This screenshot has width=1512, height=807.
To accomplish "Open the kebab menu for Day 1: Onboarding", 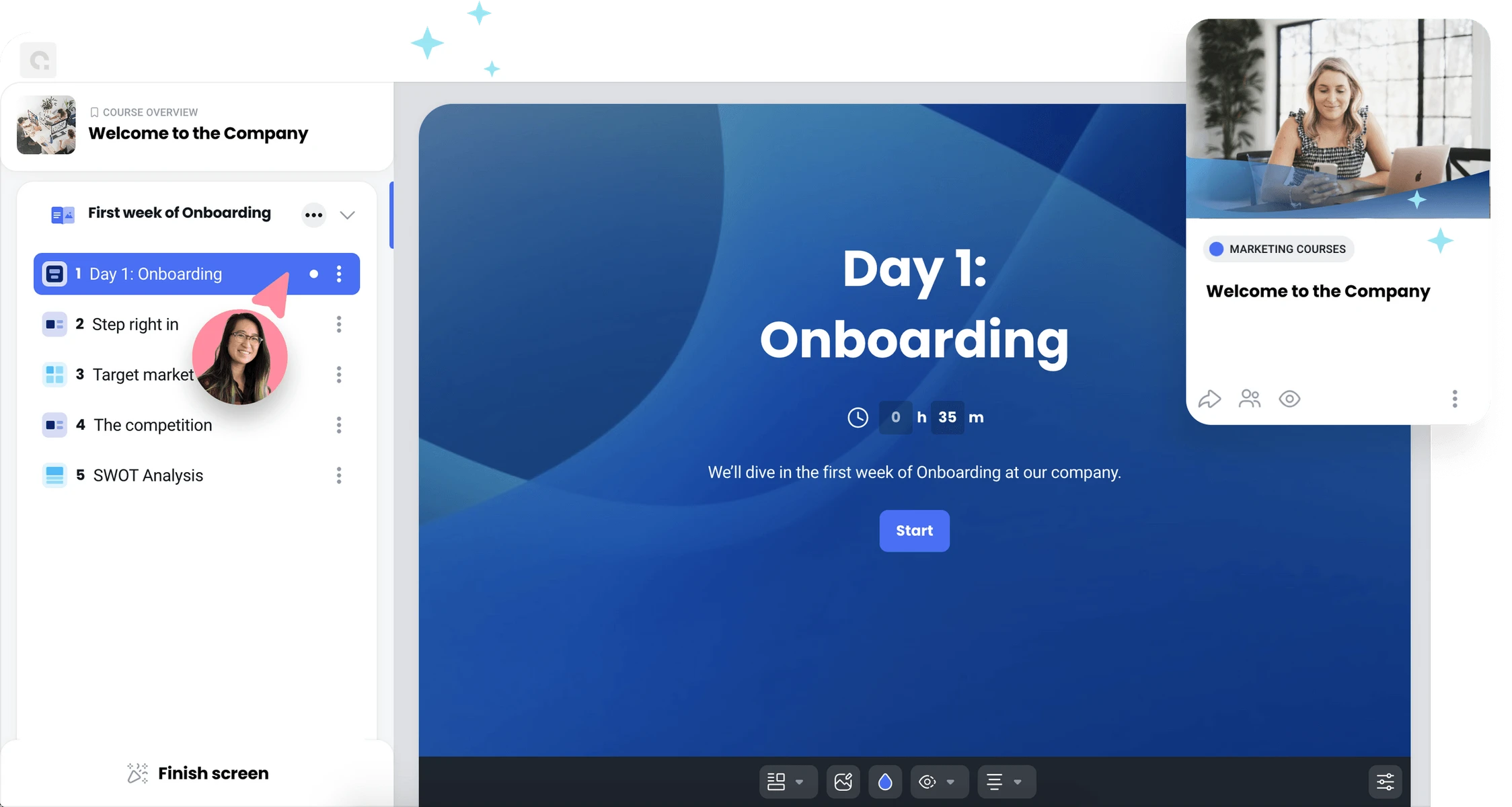I will [339, 274].
